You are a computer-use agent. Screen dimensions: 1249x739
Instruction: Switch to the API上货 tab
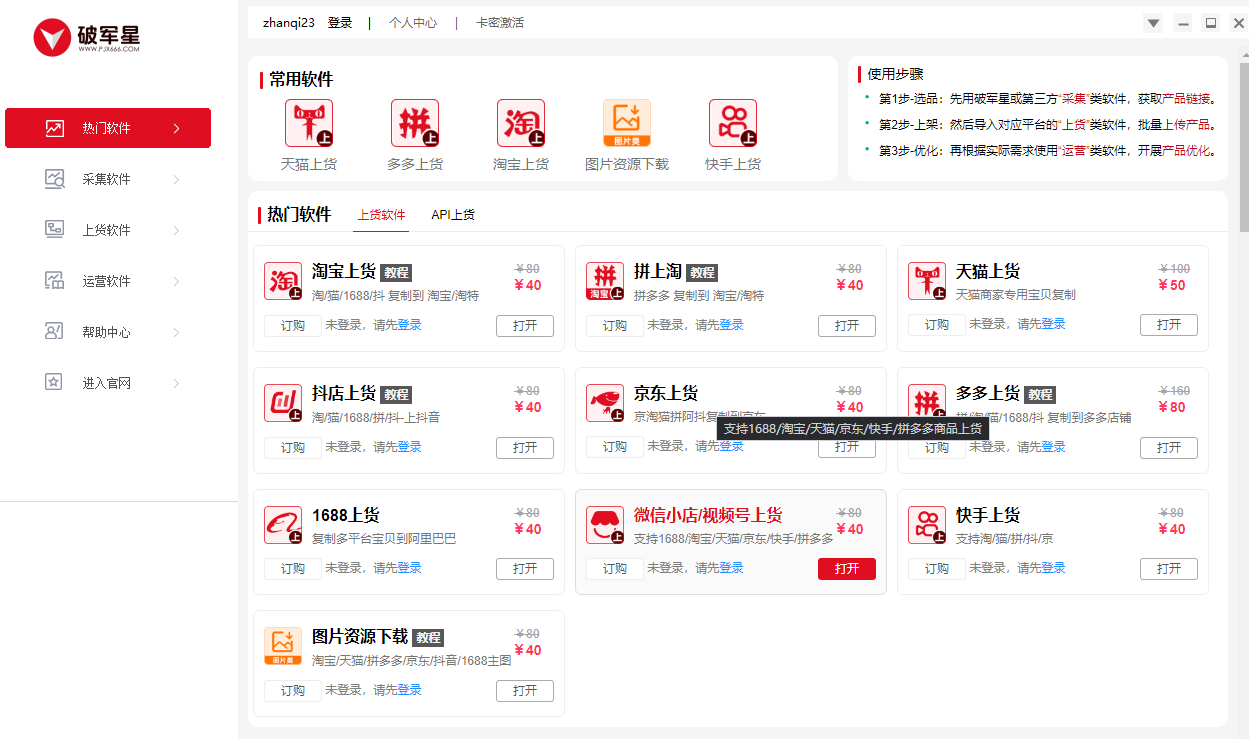pos(453,215)
